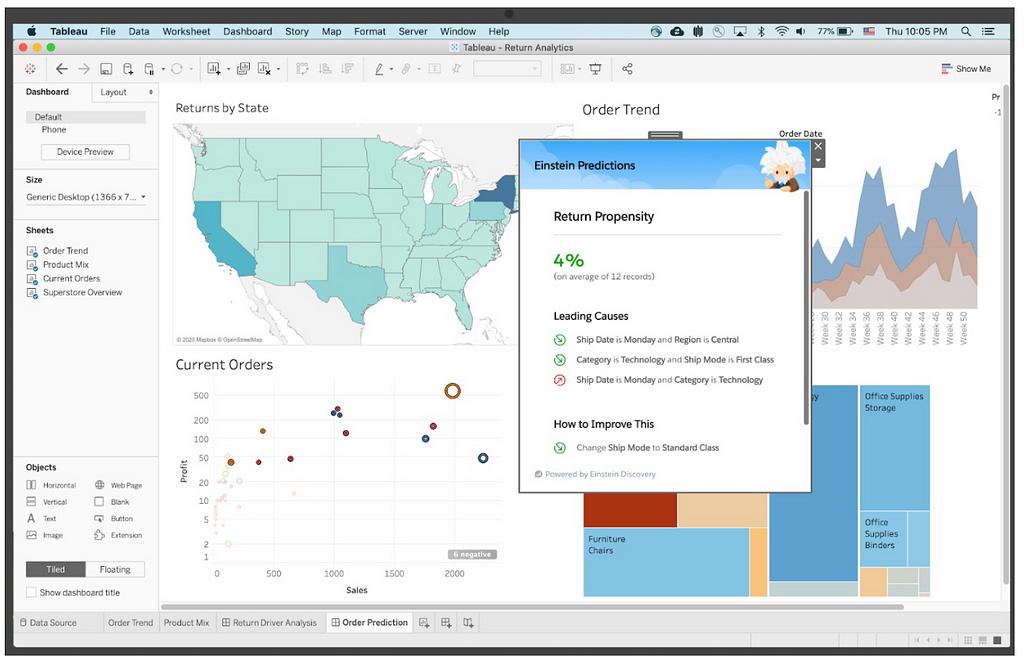1024x663 pixels.
Task: Switch to Return Driver Analysis tab
Action: 268,623
